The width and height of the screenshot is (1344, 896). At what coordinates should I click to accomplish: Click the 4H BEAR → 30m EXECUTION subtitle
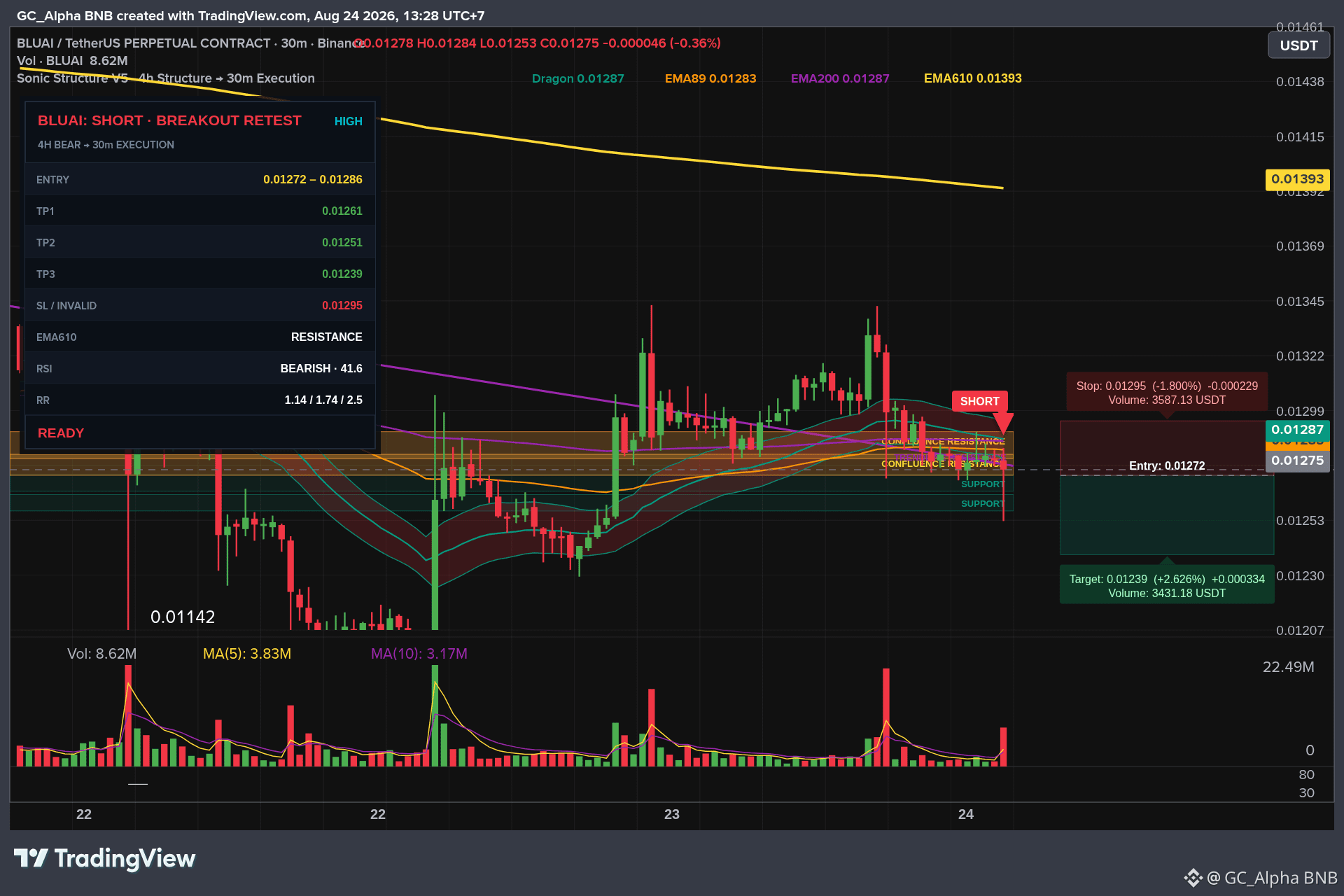pyautogui.click(x=106, y=145)
